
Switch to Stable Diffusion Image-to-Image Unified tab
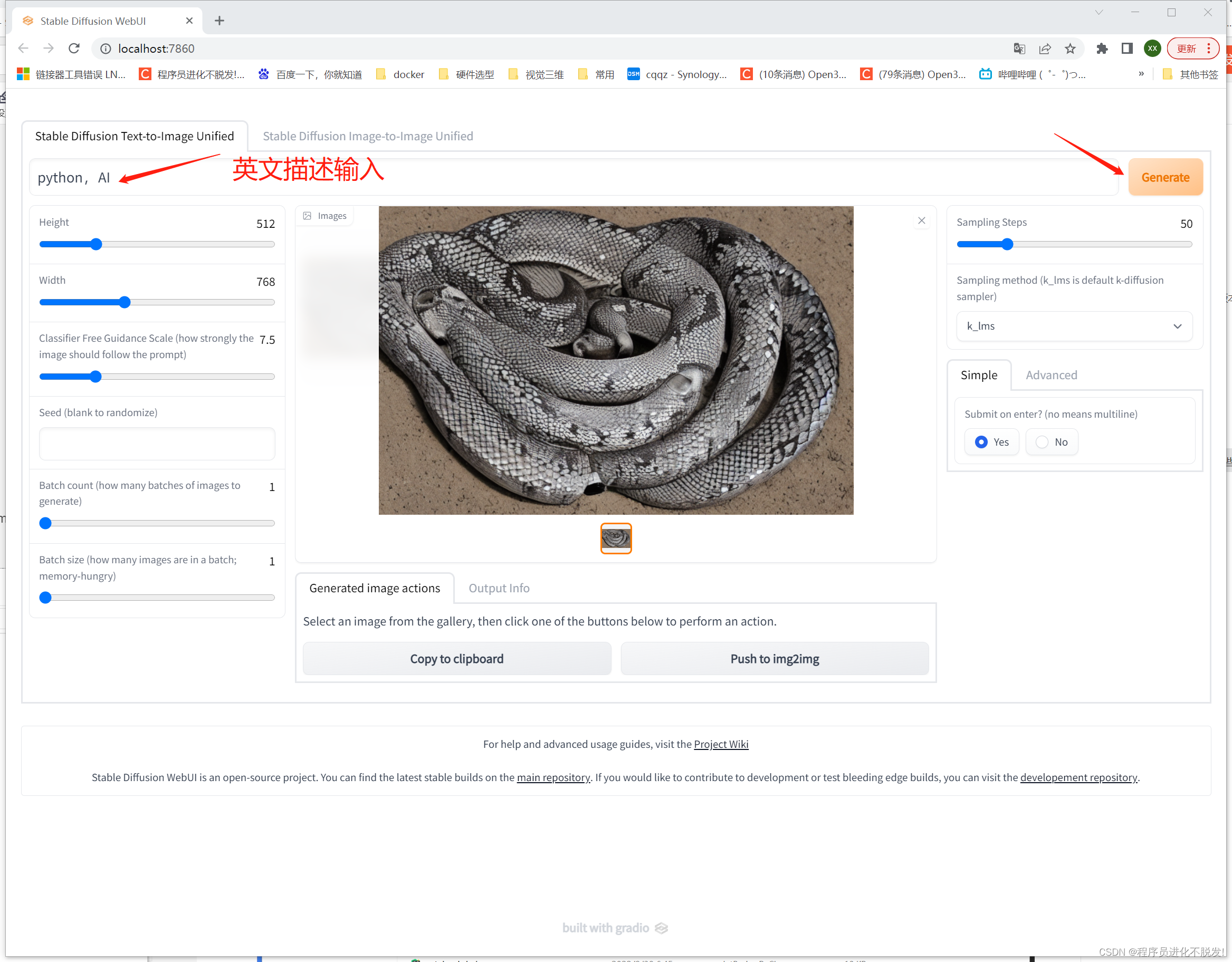point(367,136)
